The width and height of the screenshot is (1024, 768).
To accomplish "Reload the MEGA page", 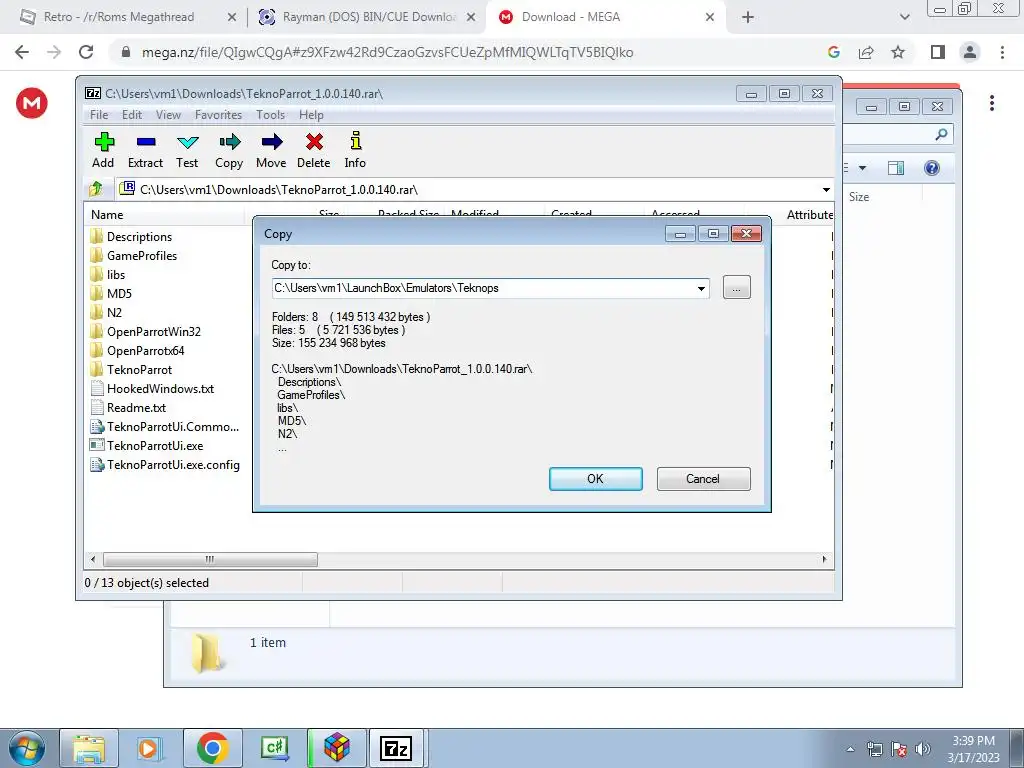I will (x=86, y=52).
